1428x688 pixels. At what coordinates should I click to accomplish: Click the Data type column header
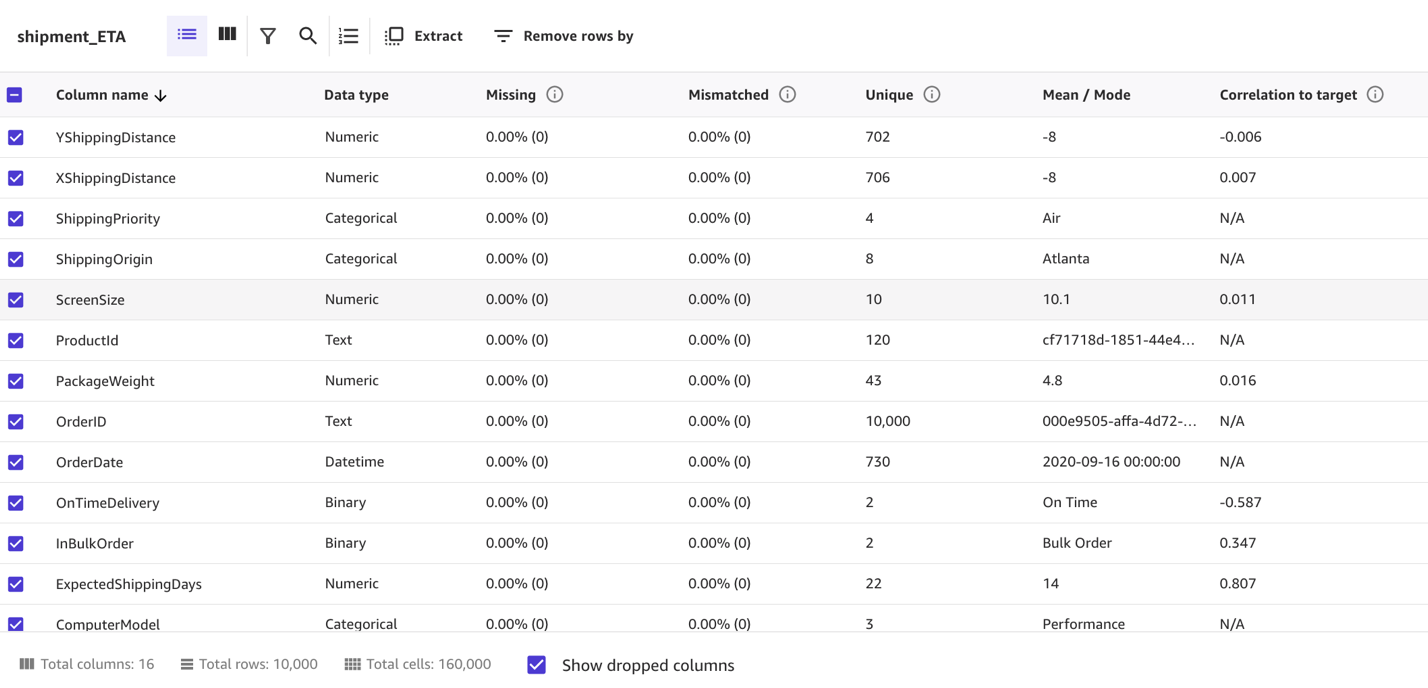pyautogui.click(x=356, y=95)
